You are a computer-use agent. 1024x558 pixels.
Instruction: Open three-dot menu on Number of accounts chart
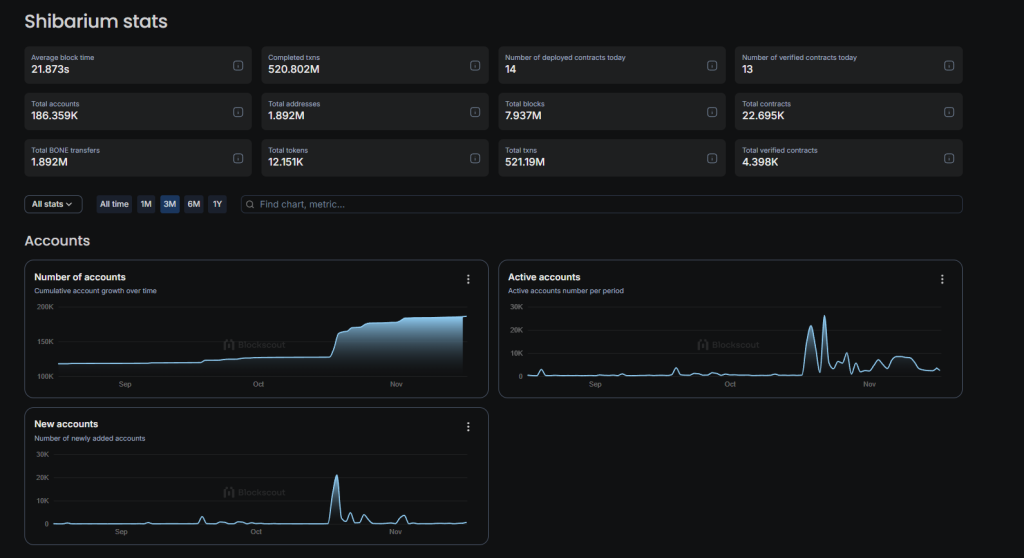tap(468, 279)
